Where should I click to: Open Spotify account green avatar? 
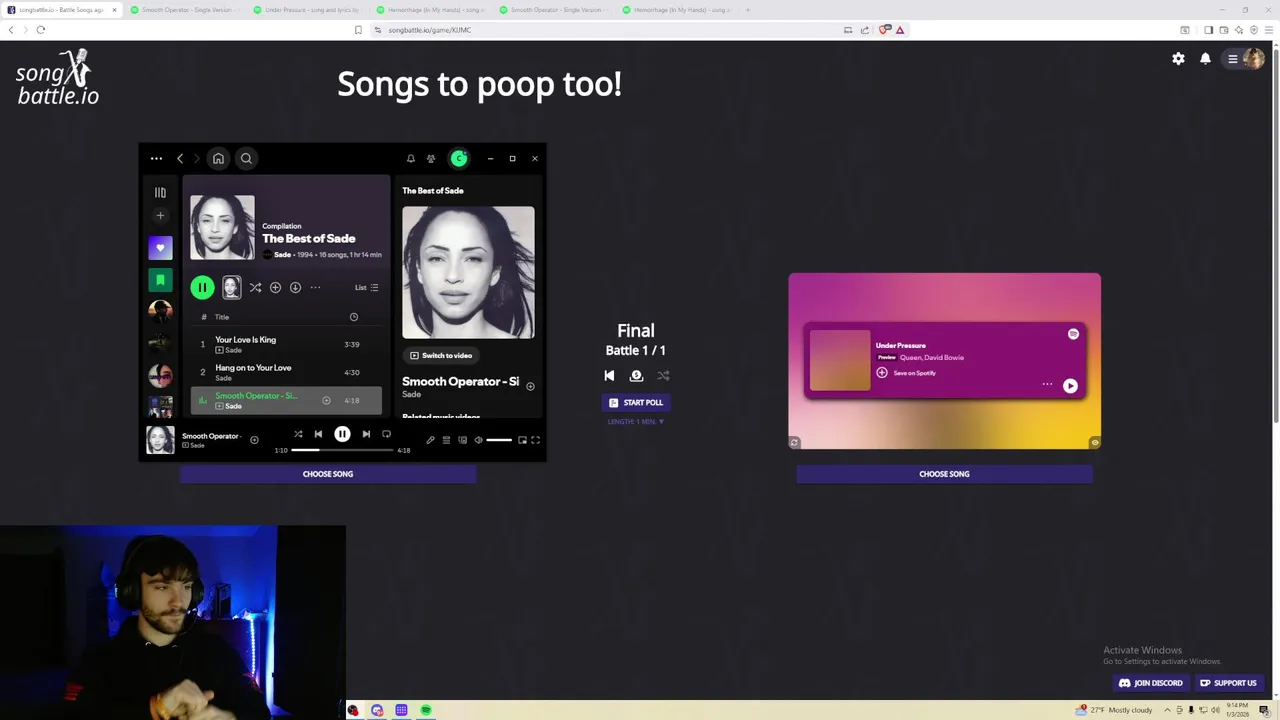[x=459, y=158]
